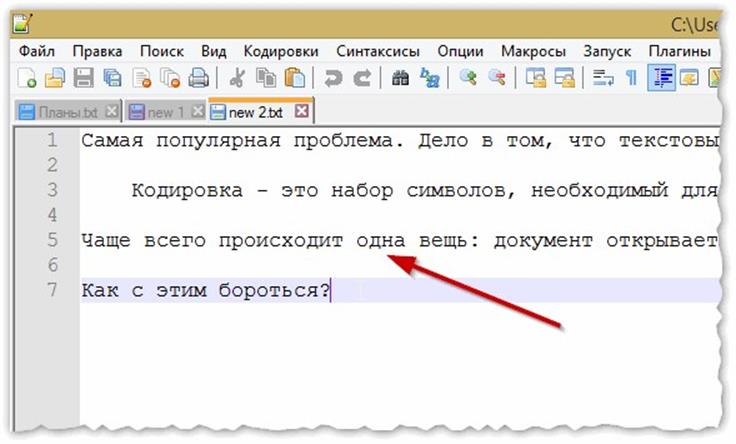Undo last action with Undo arrow
The width and height of the screenshot is (736, 444).
pos(333,78)
